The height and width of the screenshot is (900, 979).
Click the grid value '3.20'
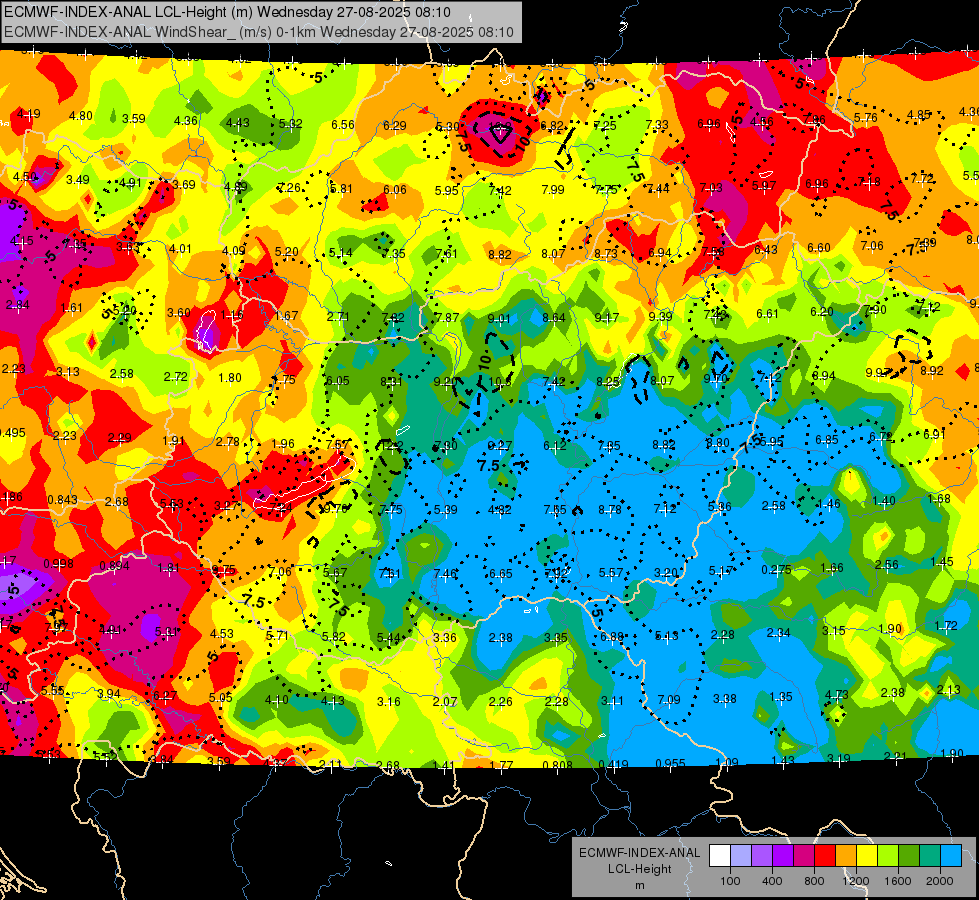(666, 572)
